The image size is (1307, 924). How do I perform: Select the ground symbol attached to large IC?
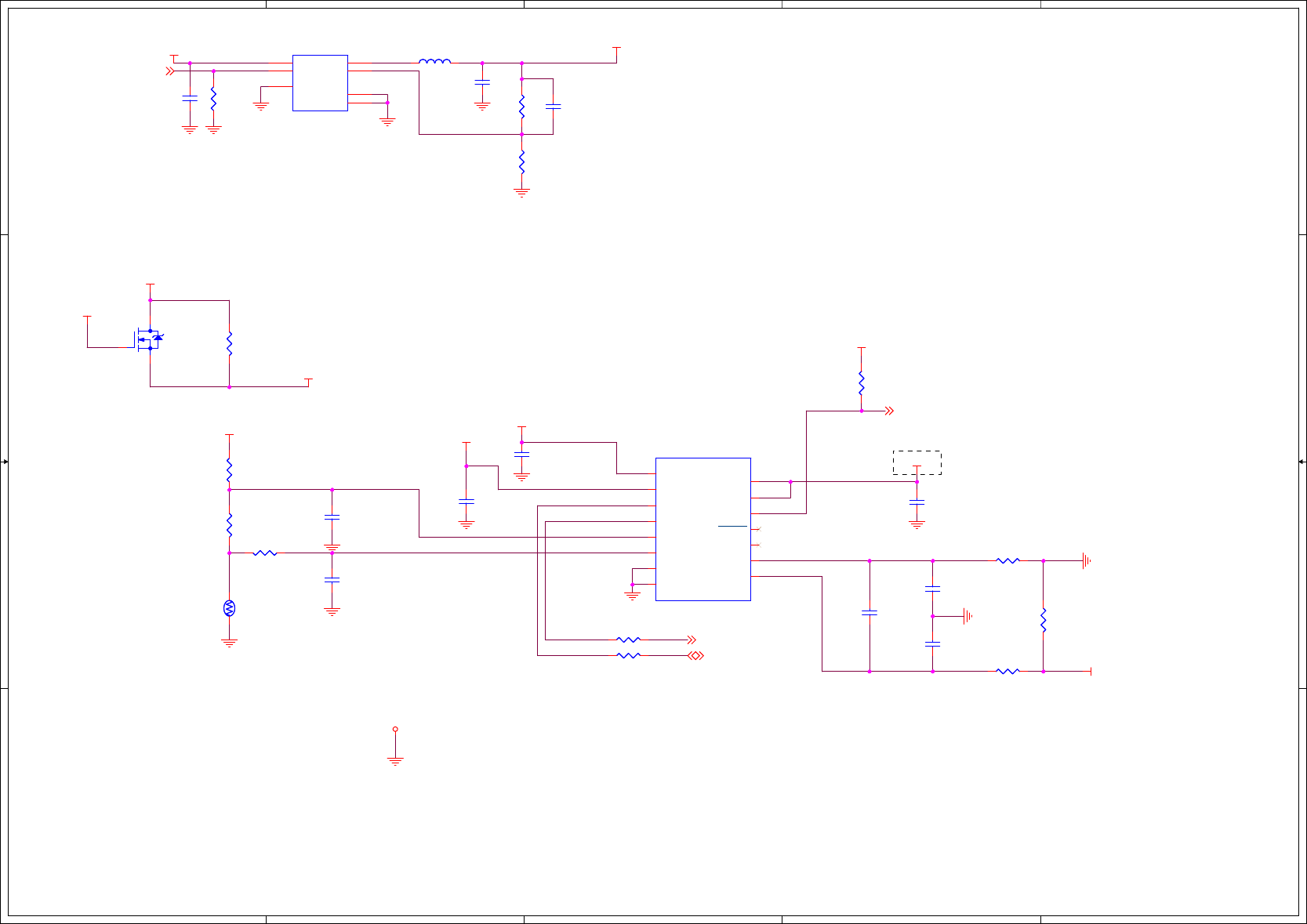pyautogui.click(x=632, y=596)
